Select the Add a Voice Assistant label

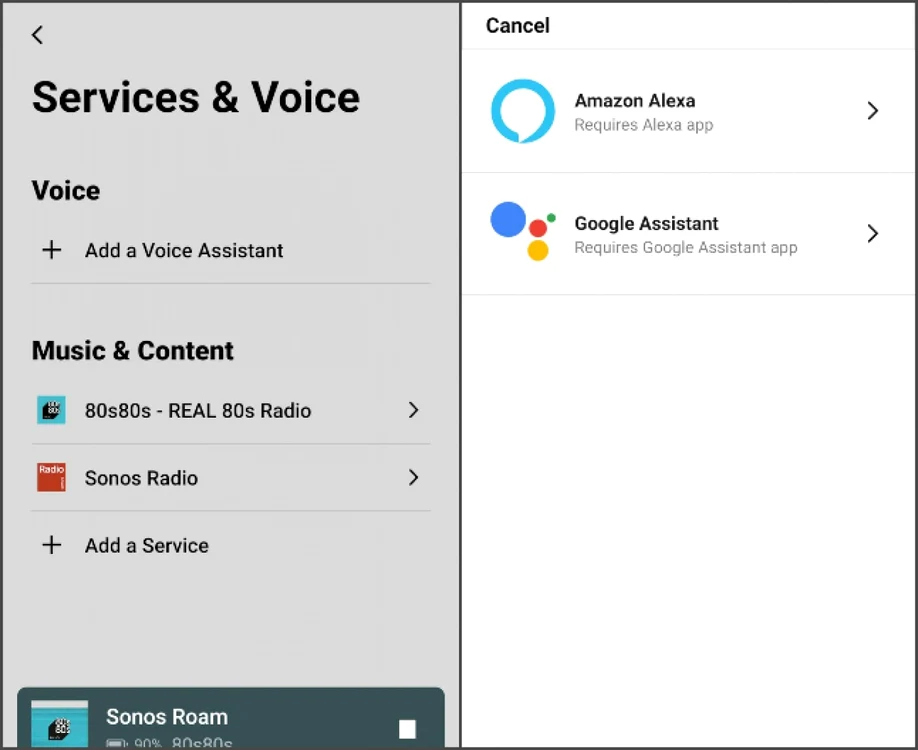point(184,250)
